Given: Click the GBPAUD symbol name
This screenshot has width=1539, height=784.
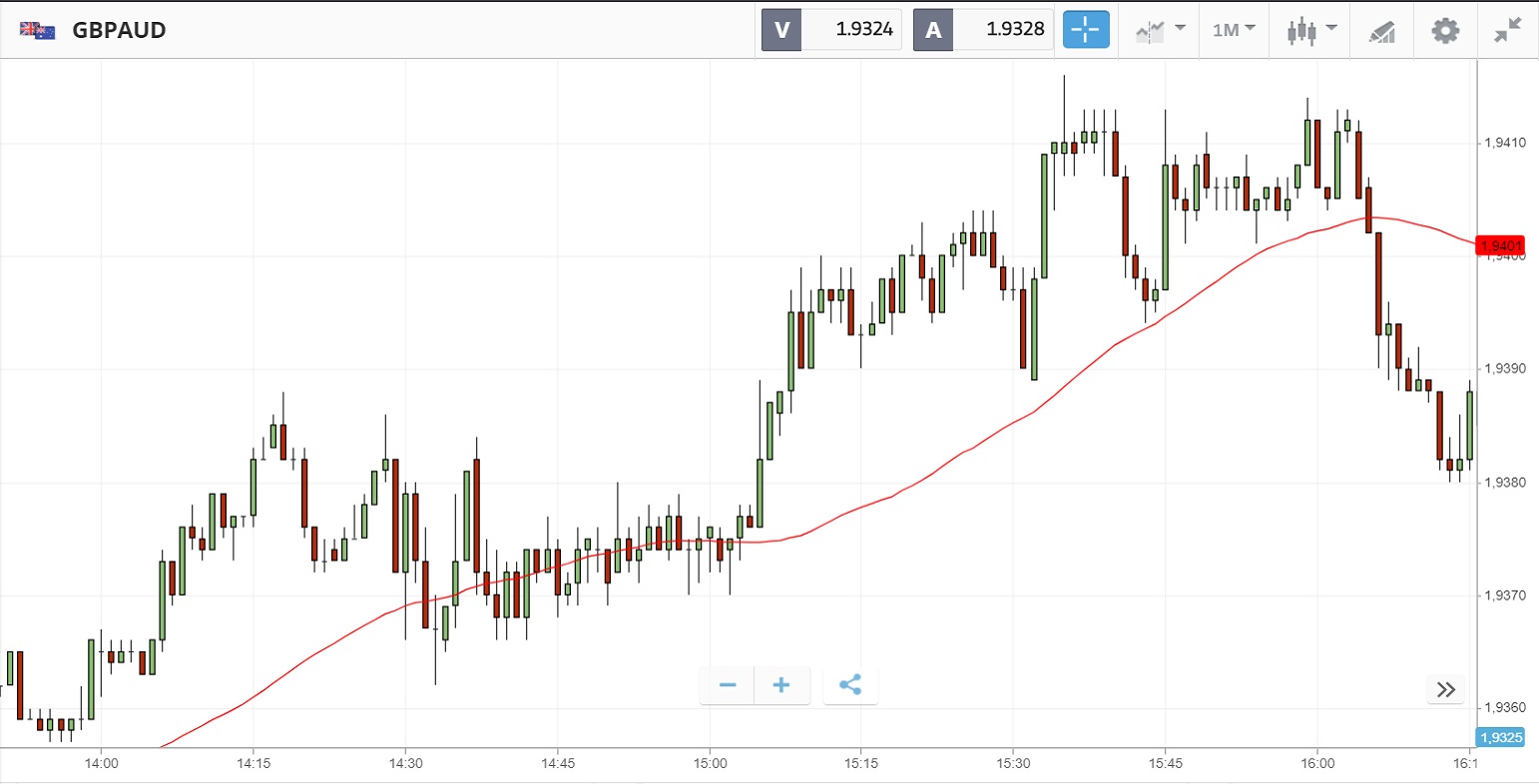Looking at the screenshot, I should (119, 30).
